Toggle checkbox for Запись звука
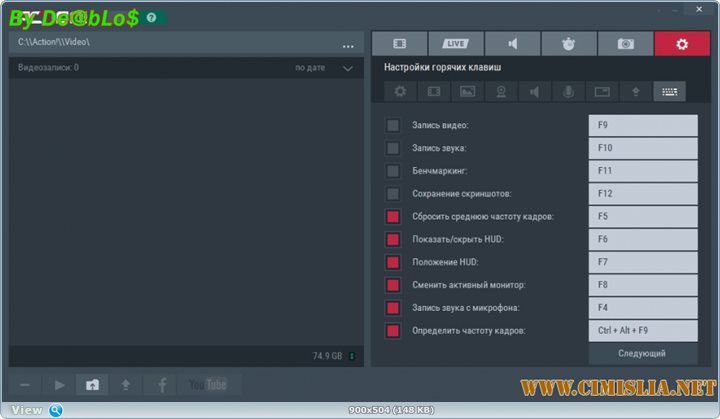 (x=393, y=148)
